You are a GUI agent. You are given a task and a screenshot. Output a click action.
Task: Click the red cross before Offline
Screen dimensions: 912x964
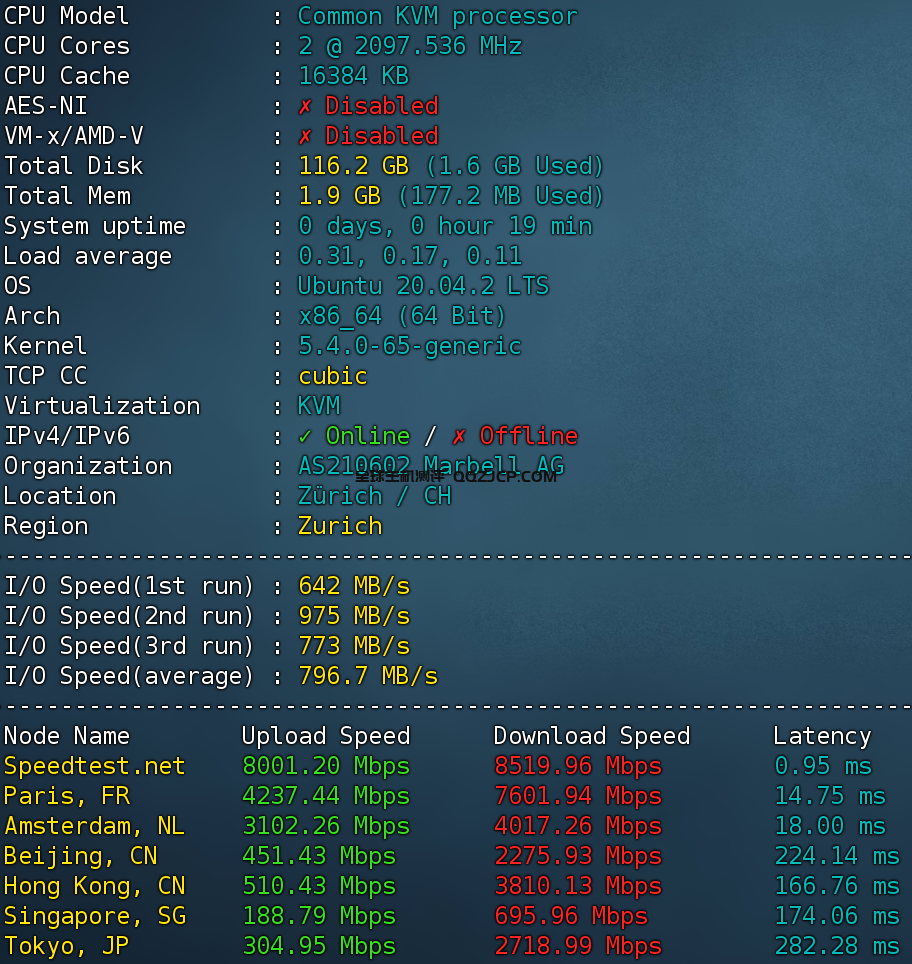[459, 436]
